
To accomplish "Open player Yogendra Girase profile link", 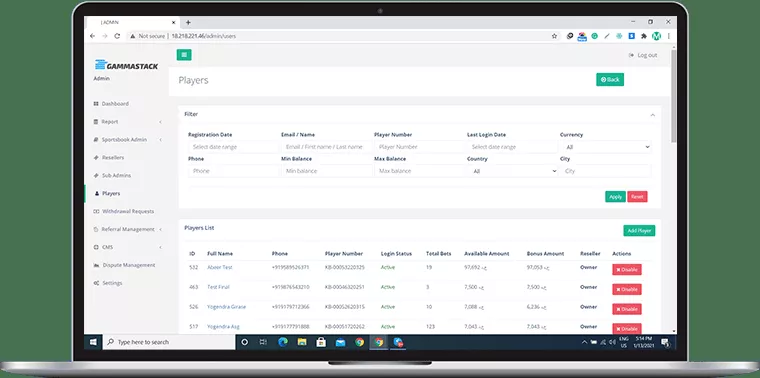I will pos(226,307).
